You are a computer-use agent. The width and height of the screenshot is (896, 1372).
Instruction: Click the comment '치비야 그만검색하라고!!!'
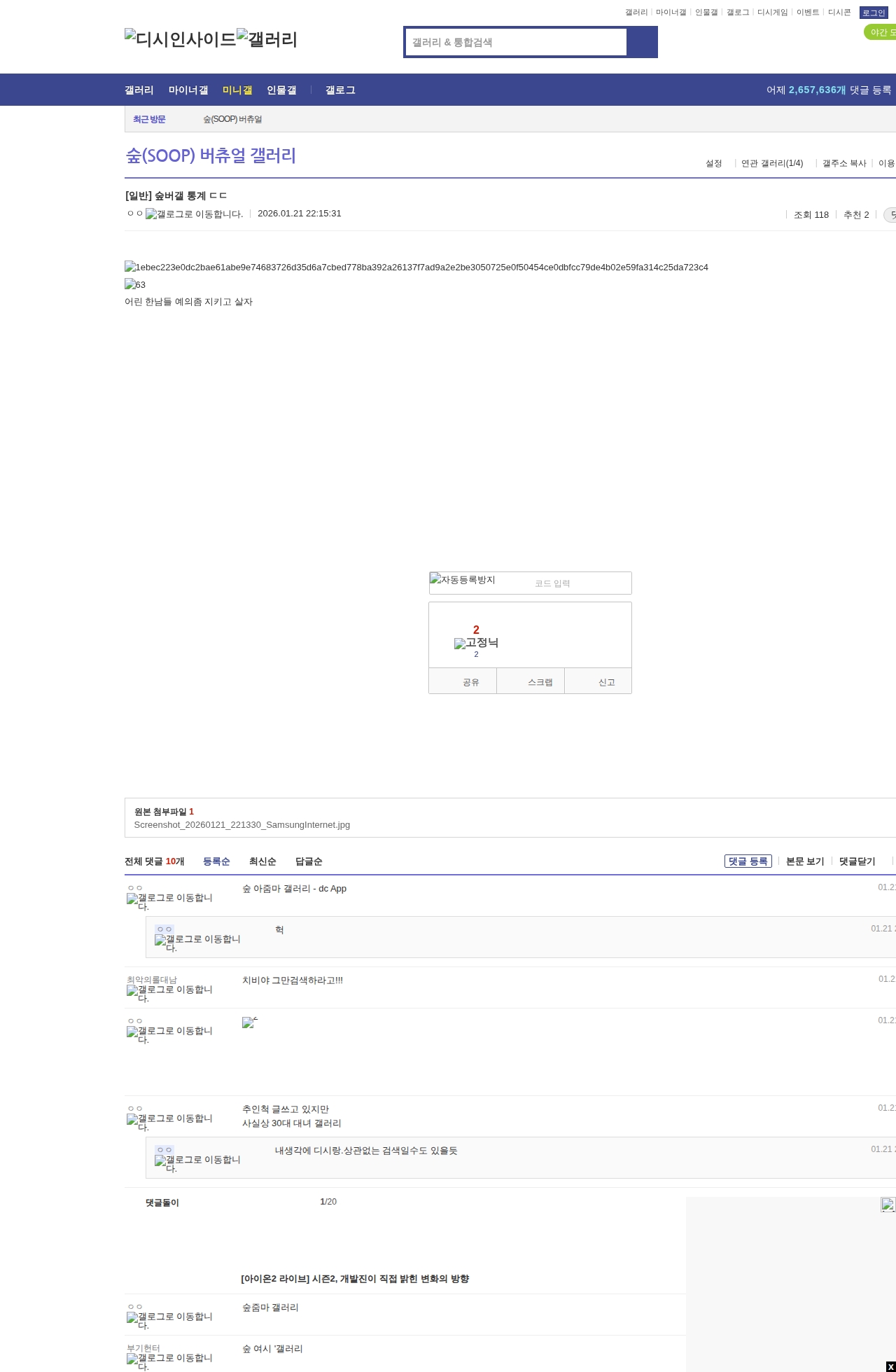(293, 980)
